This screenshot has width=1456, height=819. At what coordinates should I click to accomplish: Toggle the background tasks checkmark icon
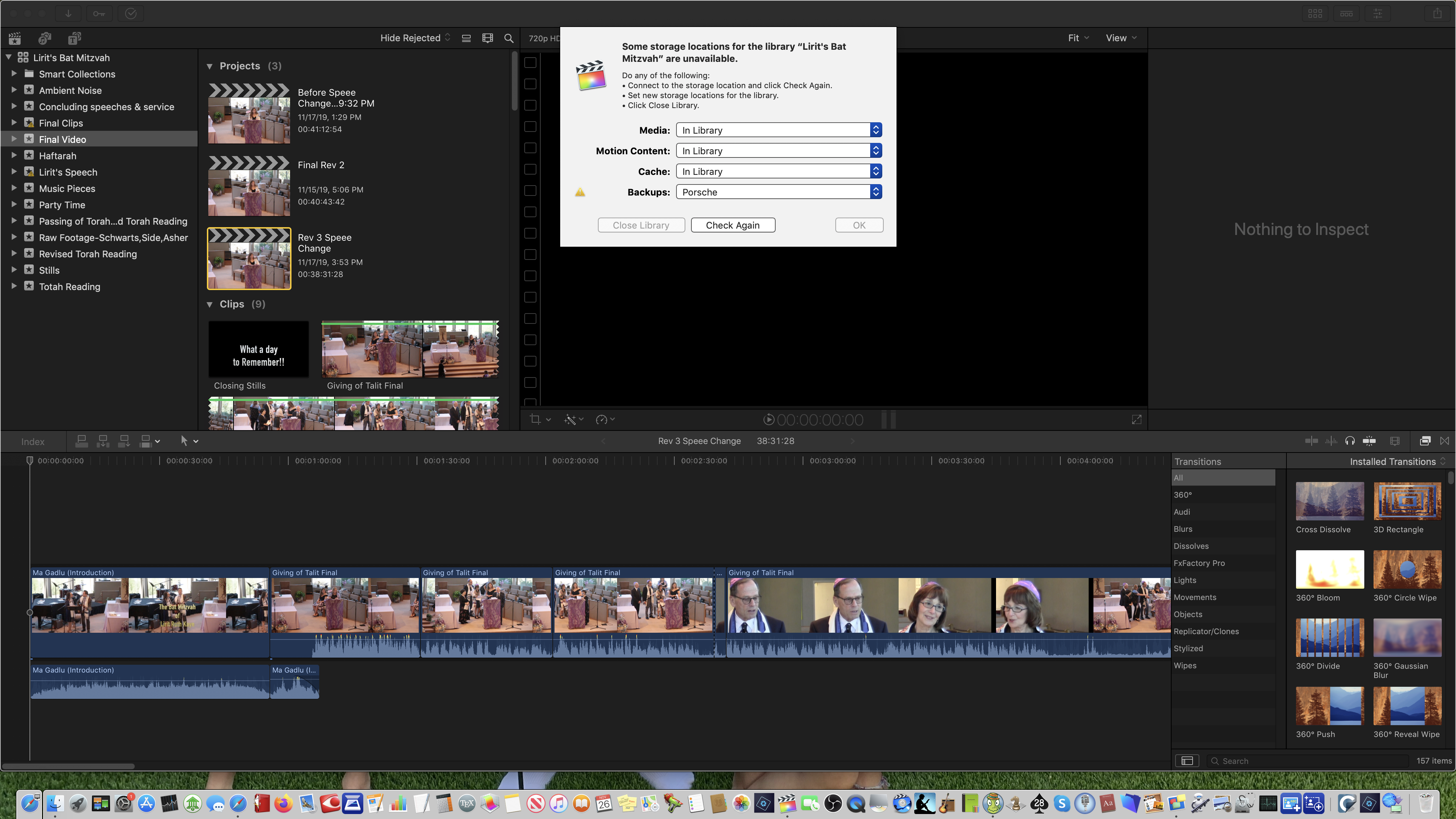[x=130, y=13]
